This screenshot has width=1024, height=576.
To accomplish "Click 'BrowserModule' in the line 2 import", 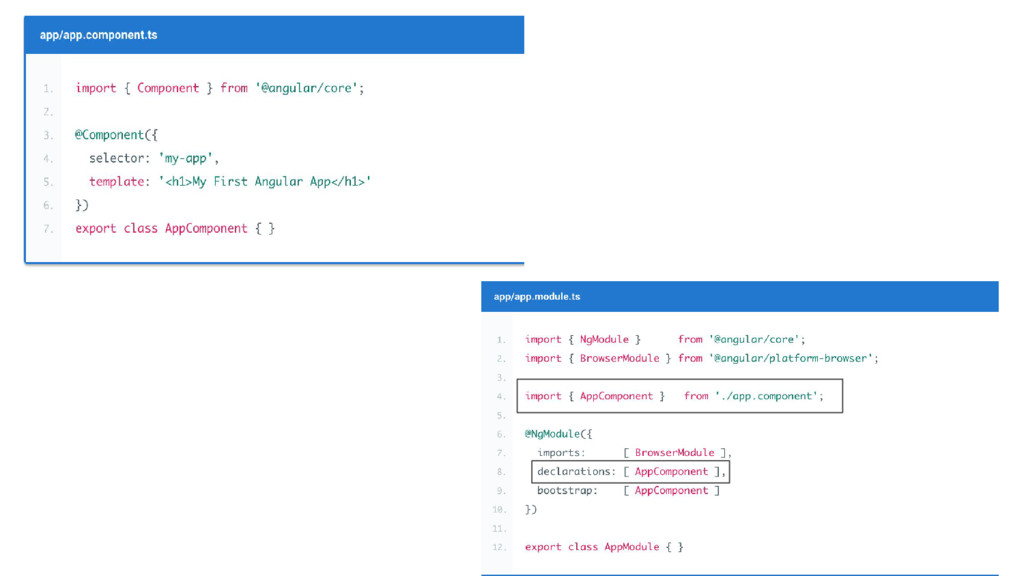I will click(619, 359).
